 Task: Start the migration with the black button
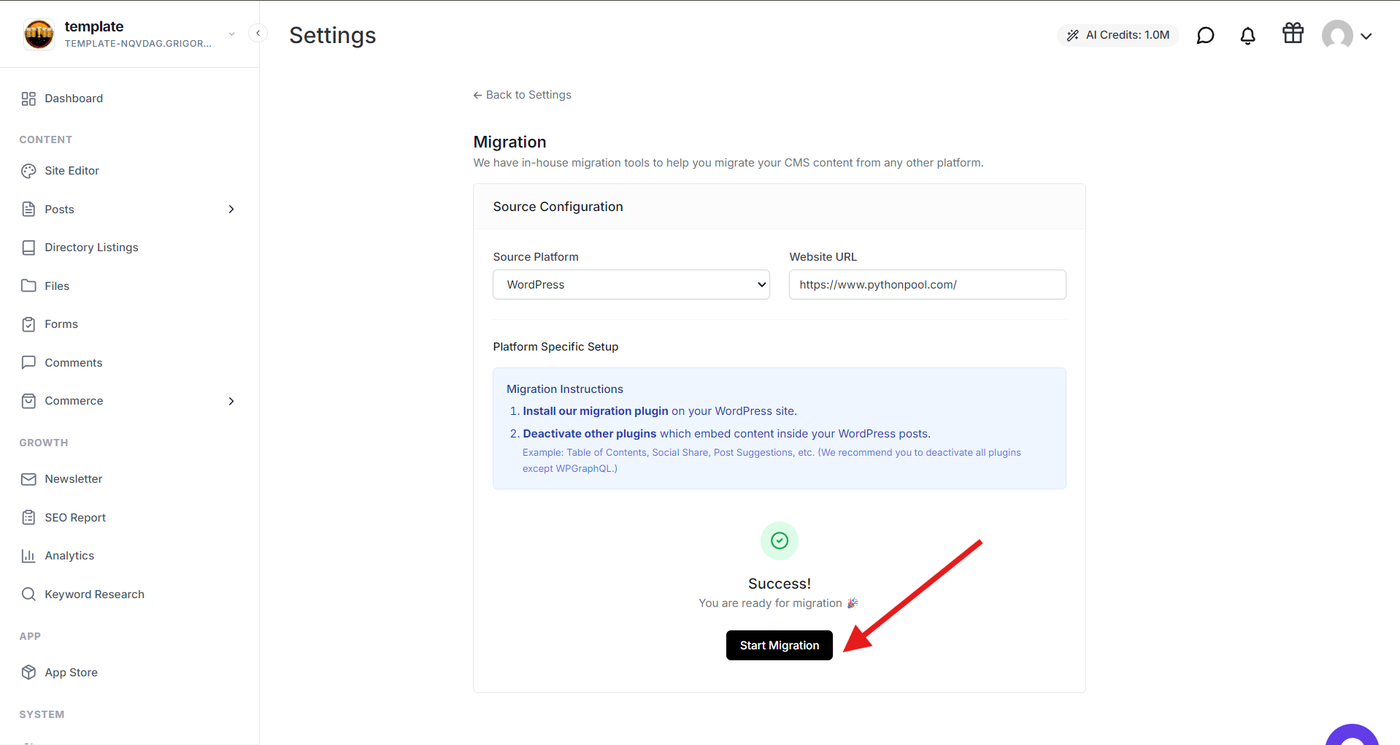pos(779,645)
